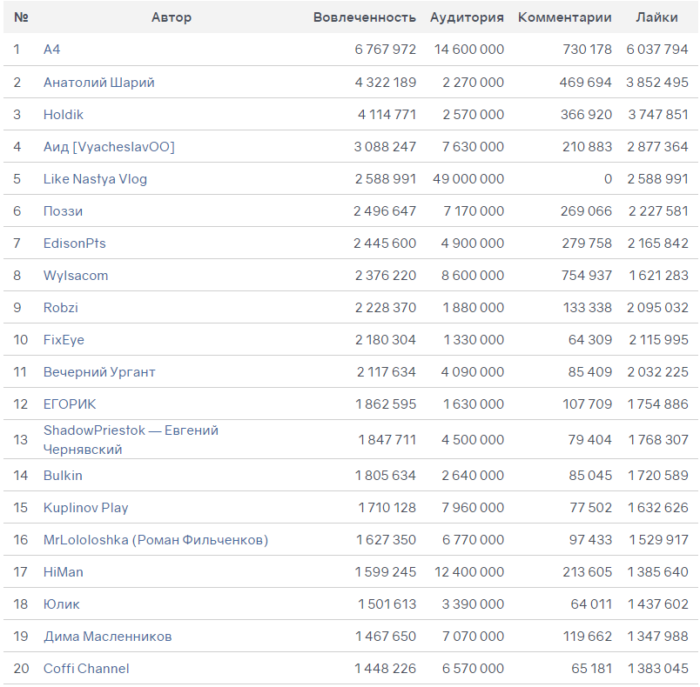Select engagement value 2 228 370
700x687 pixels.
click(x=386, y=307)
